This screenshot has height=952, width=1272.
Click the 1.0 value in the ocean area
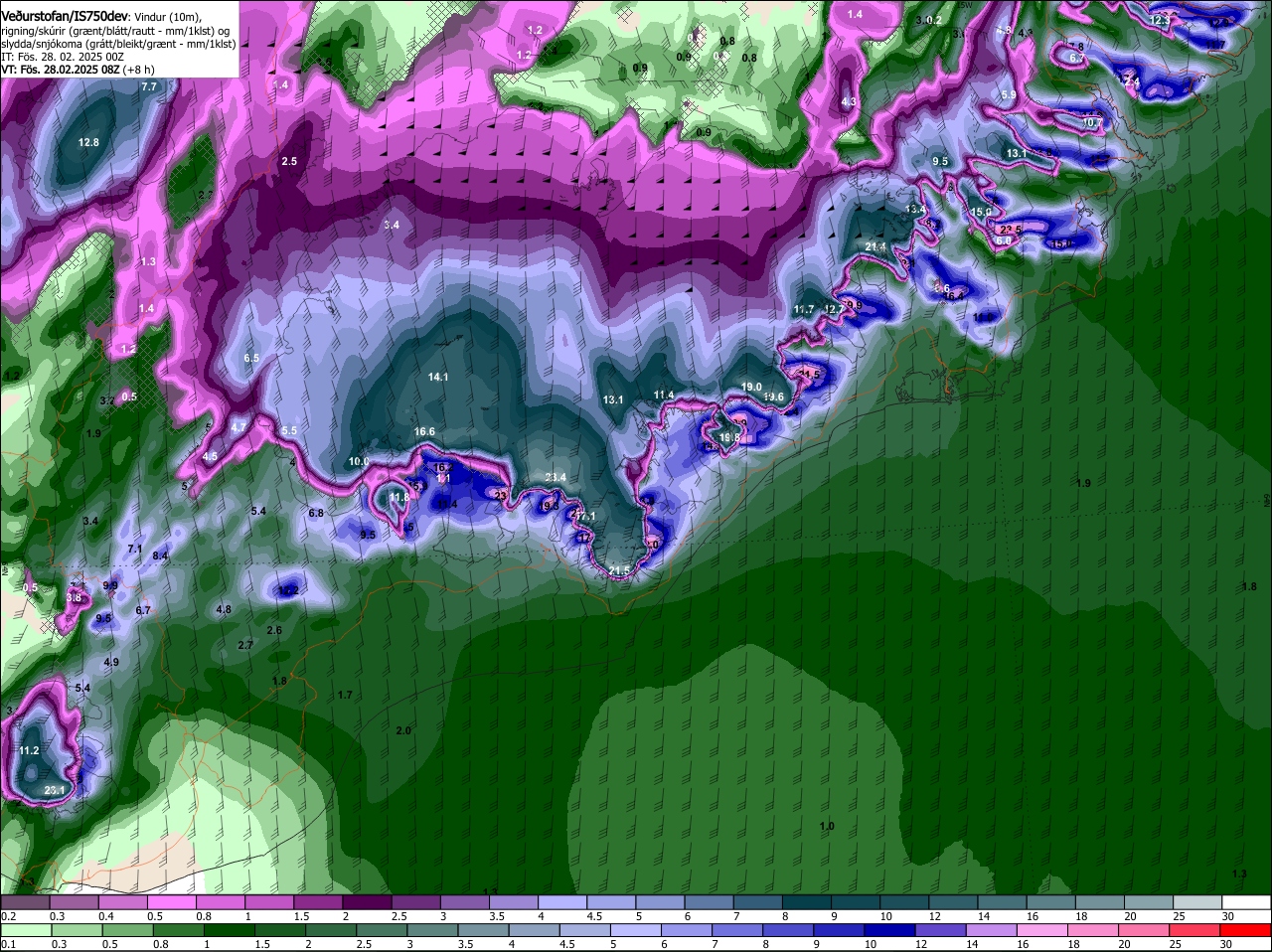827,827
